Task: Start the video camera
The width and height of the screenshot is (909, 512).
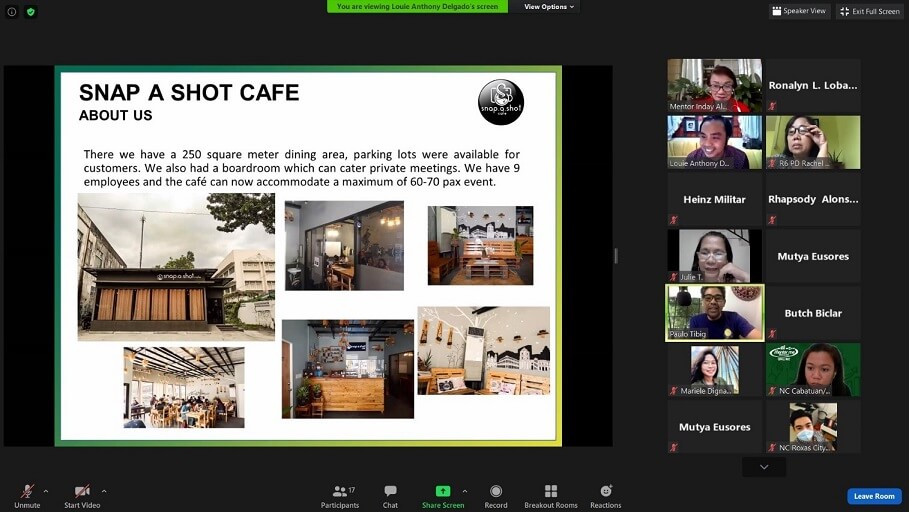Action: click(x=82, y=496)
